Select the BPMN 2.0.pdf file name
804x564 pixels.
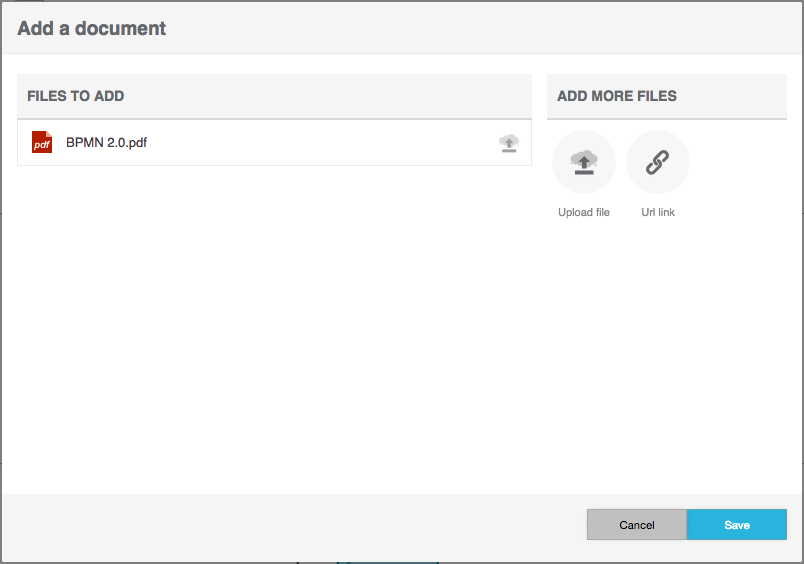coord(106,143)
